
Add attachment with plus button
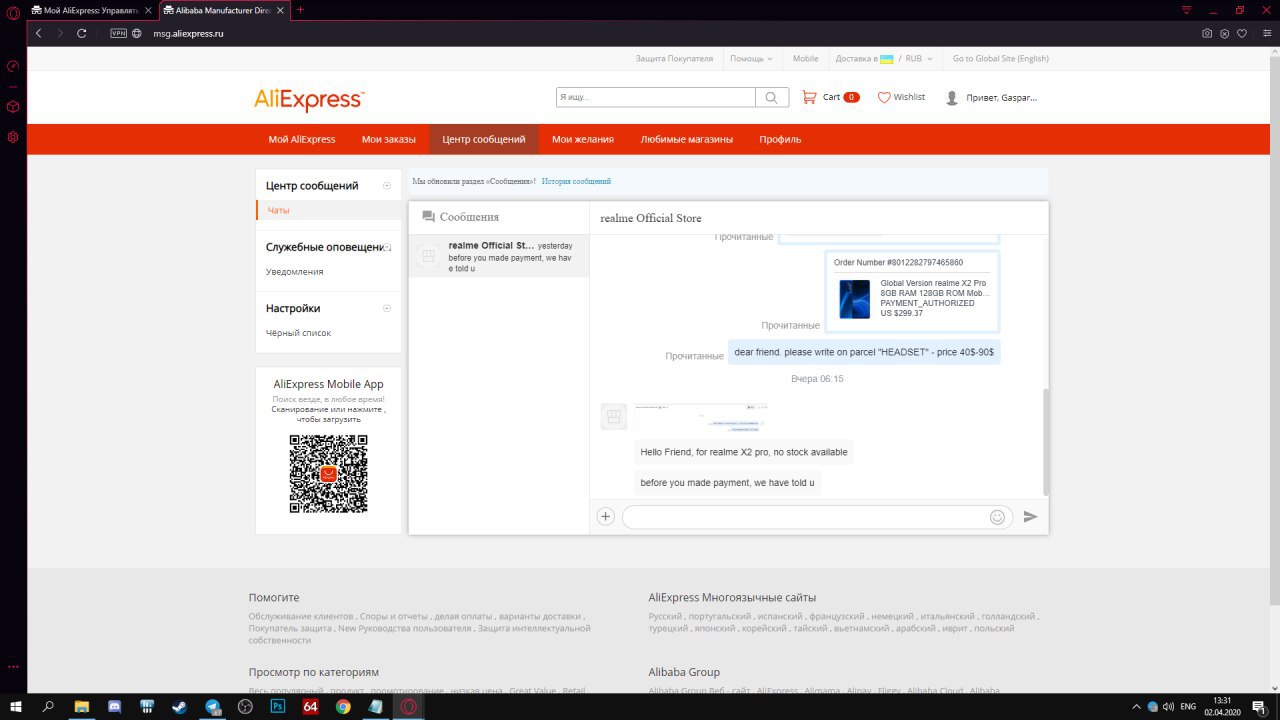click(605, 517)
